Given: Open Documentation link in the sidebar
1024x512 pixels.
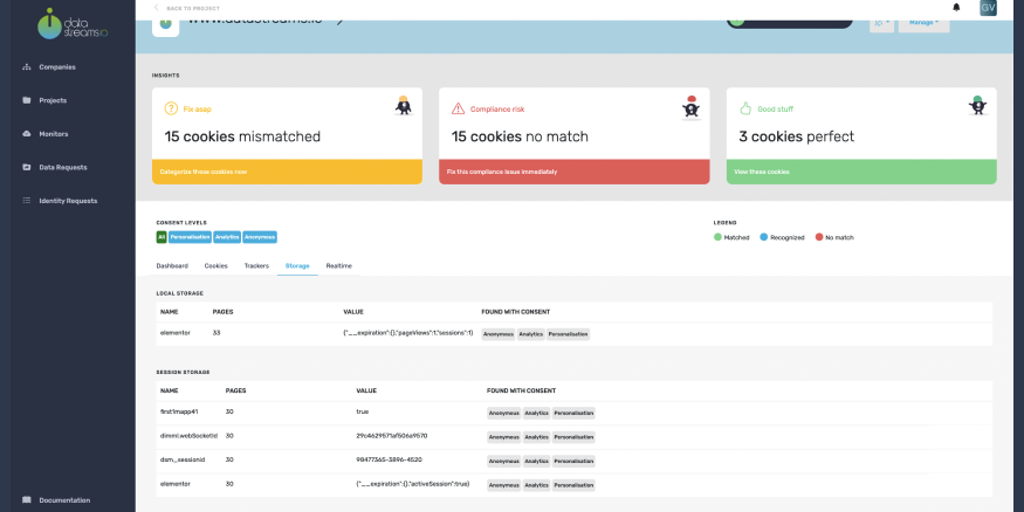Looking at the screenshot, I should click(64, 500).
